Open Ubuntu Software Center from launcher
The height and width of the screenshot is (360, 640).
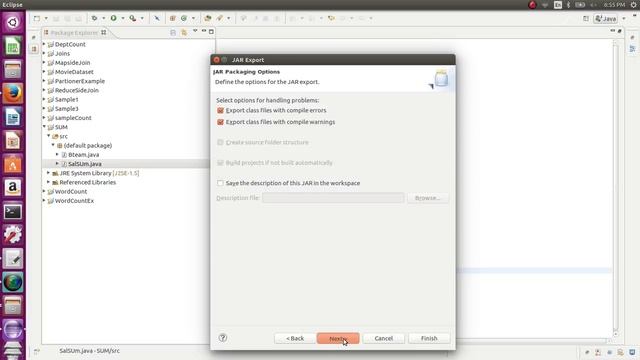(x=13, y=164)
